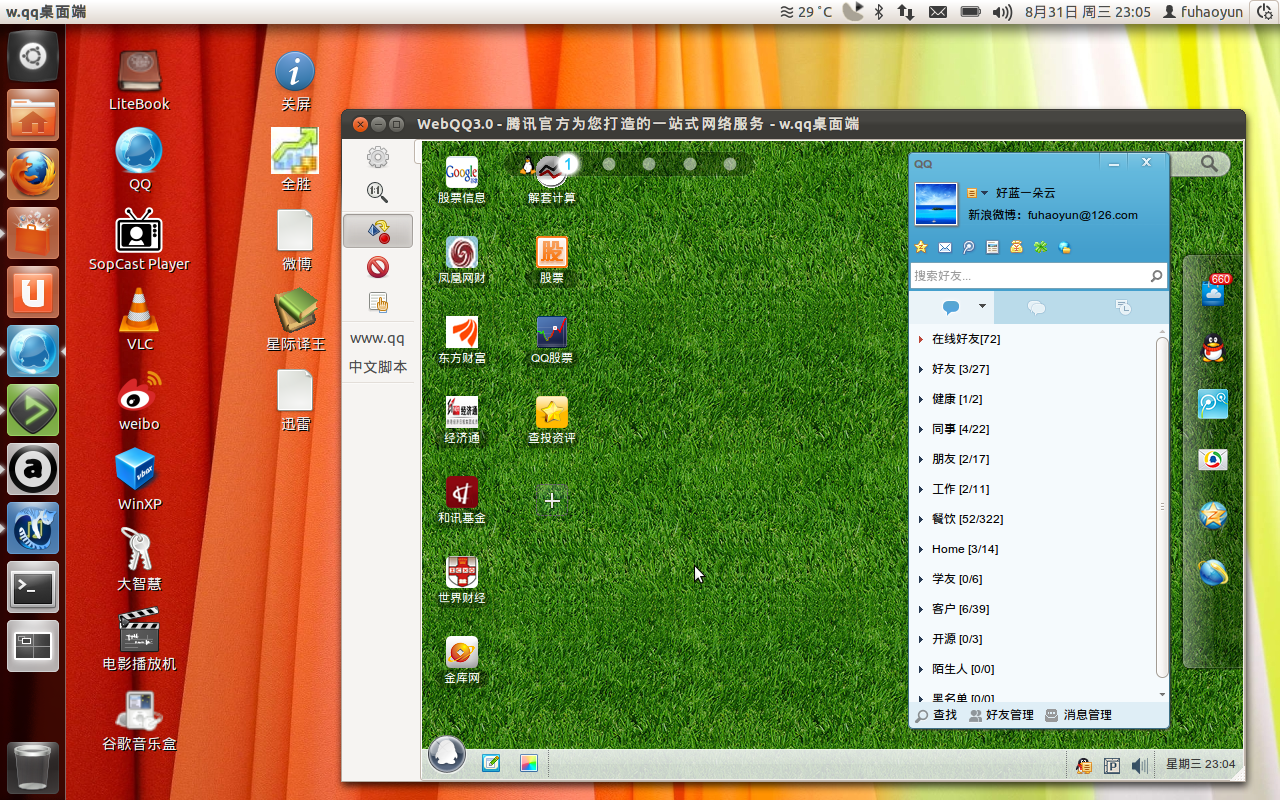The image size is (1280, 800).
Task: Click the QQ profile avatar picture
Action: tap(935, 205)
